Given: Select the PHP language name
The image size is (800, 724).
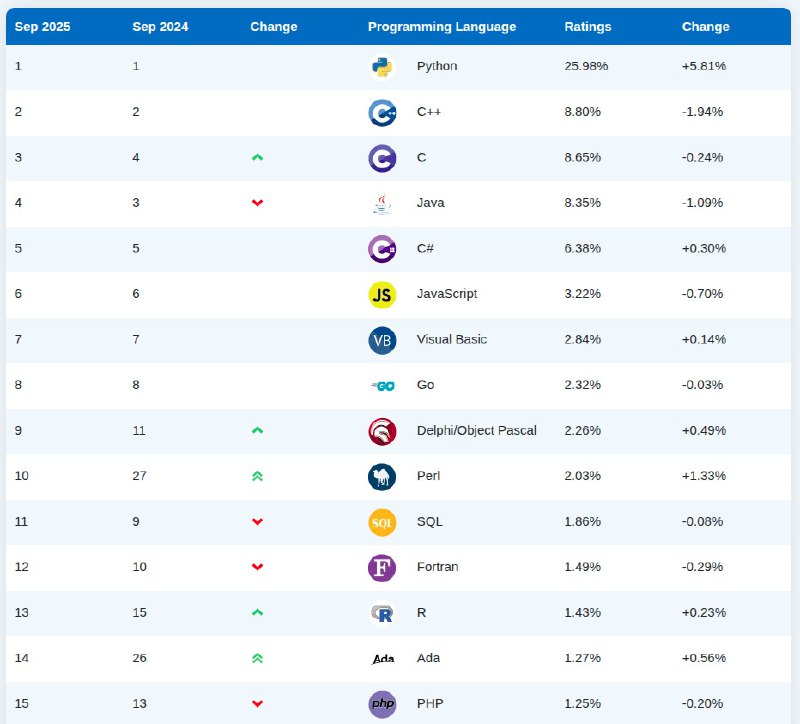Looking at the screenshot, I should tap(430, 704).
